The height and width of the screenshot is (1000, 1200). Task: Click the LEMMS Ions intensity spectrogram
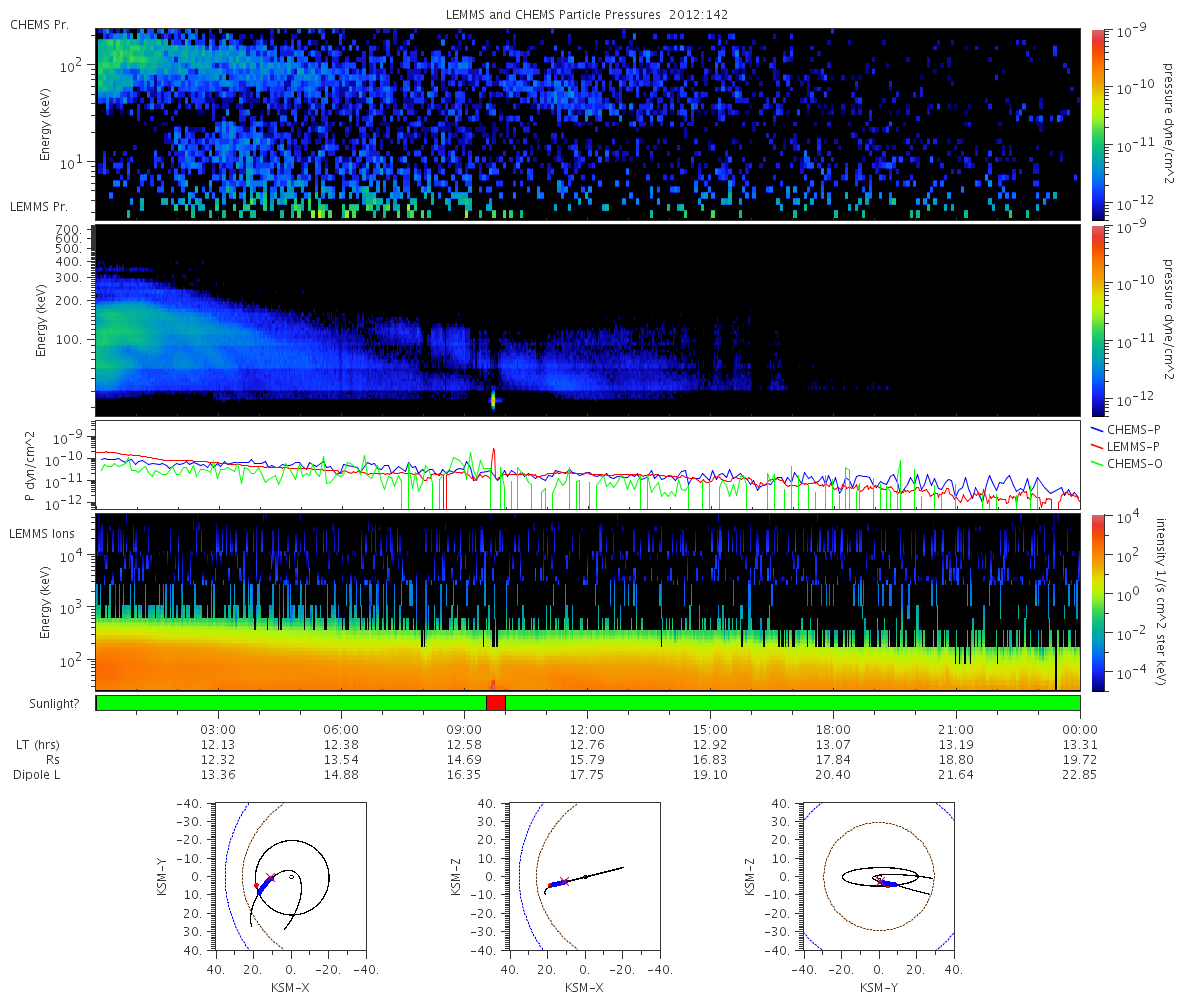coord(588,602)
